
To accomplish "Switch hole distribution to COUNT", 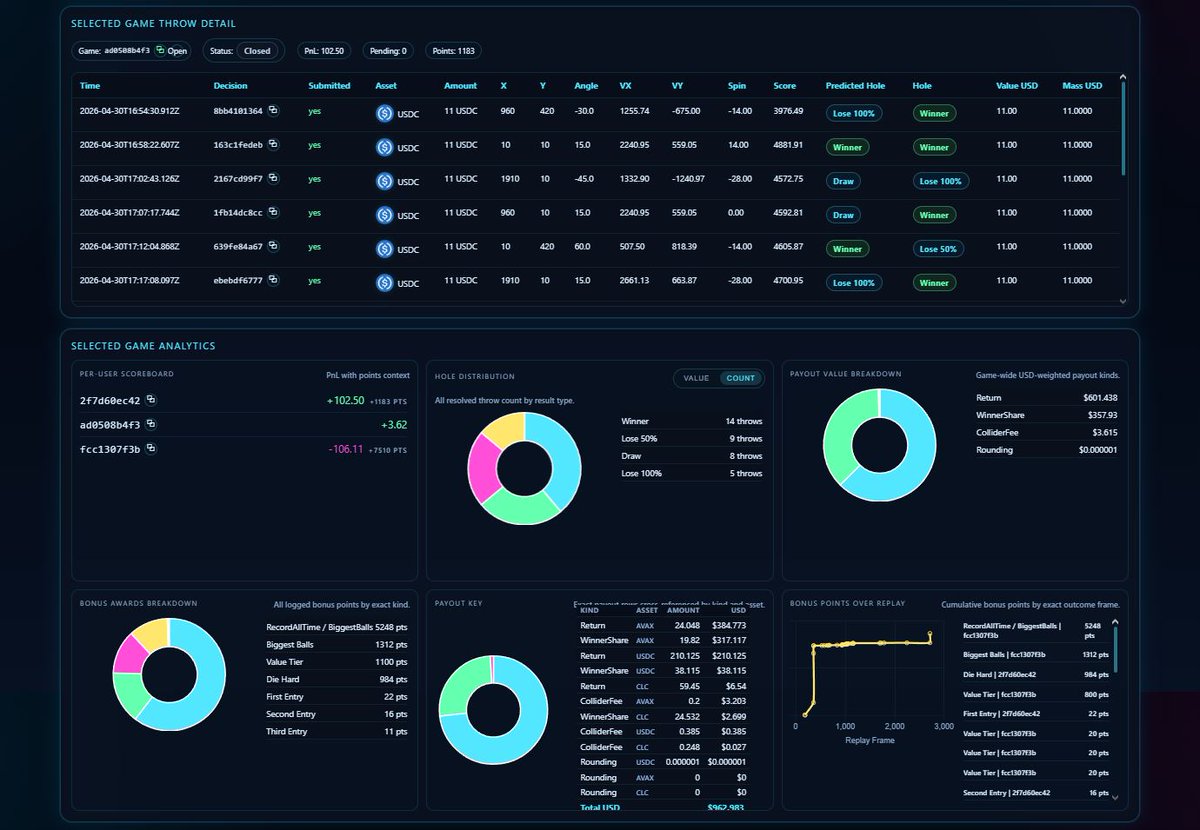I will (741, 378).
